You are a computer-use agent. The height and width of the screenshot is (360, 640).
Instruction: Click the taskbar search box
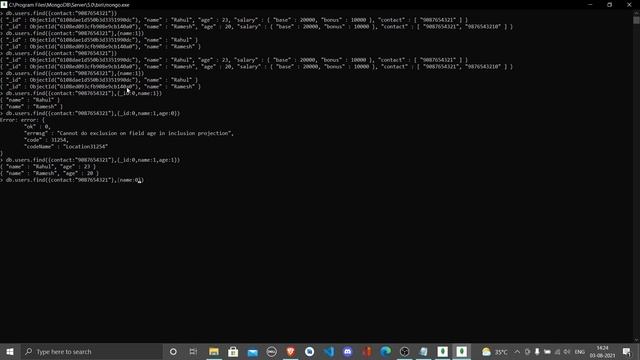91,351
